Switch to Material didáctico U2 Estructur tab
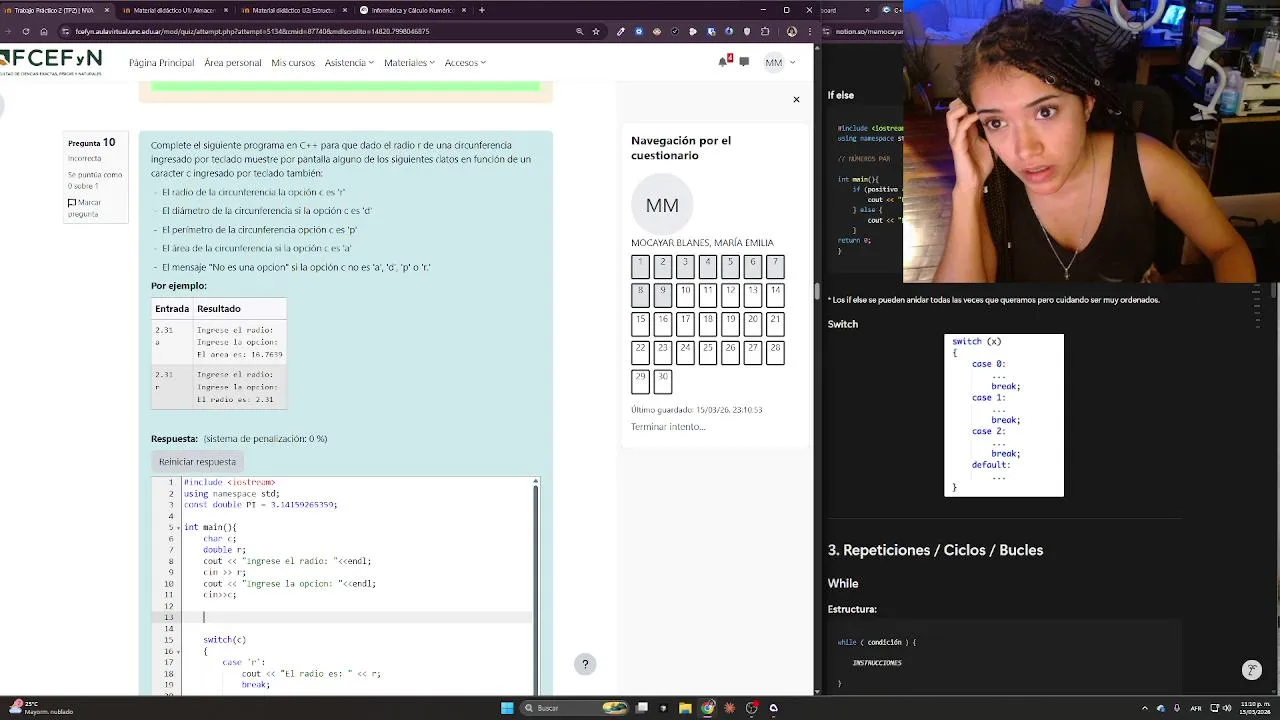Image resolution: width=1280 pixels, height=720 pixels. (292, 10)
